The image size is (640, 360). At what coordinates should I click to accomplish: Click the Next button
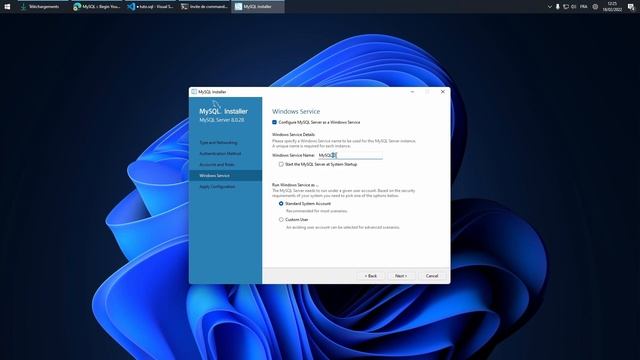point(401,276)
